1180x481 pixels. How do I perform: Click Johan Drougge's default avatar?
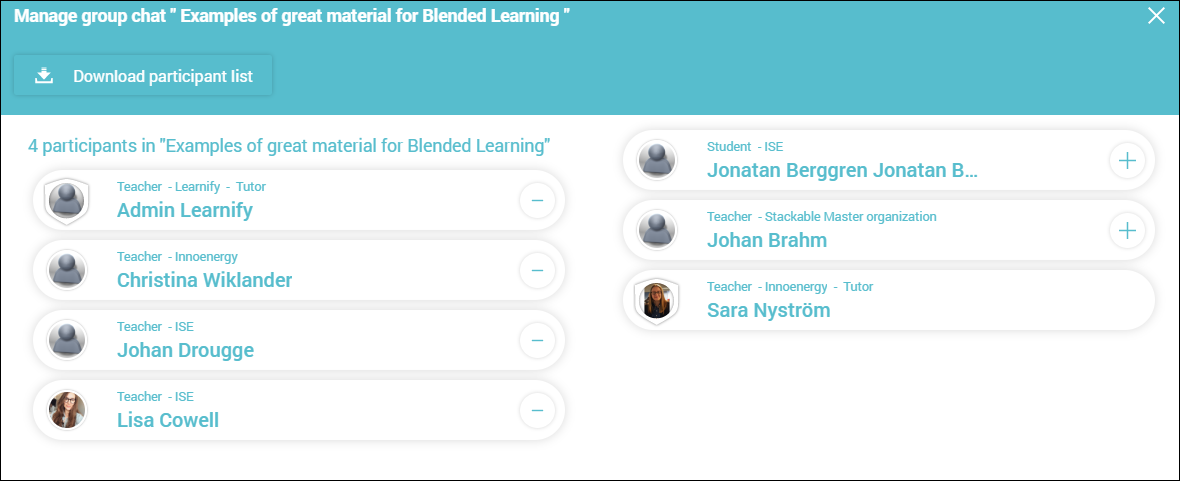coord(68,340)
